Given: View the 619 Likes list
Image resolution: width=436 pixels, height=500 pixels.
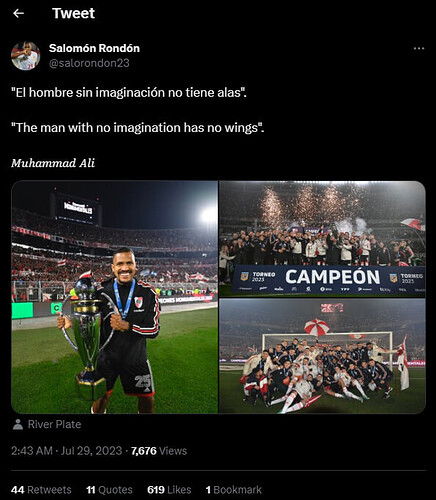Looking at the screenshot, I should tap(169, 490).
